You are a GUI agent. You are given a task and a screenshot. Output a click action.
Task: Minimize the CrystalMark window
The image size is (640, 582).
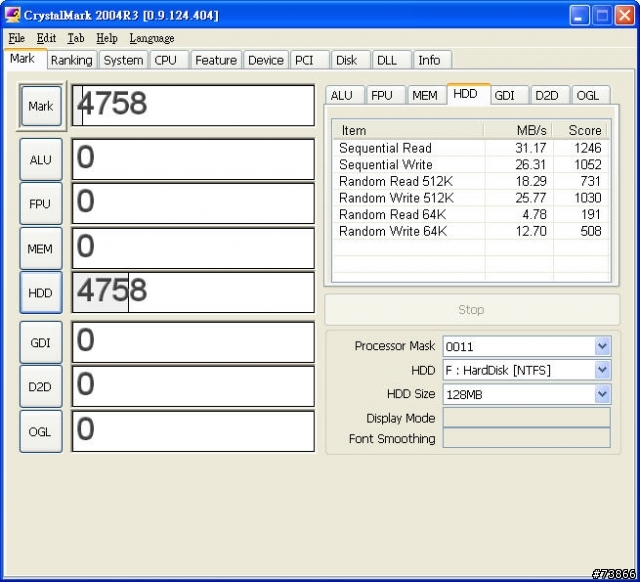tap(580, 16)
